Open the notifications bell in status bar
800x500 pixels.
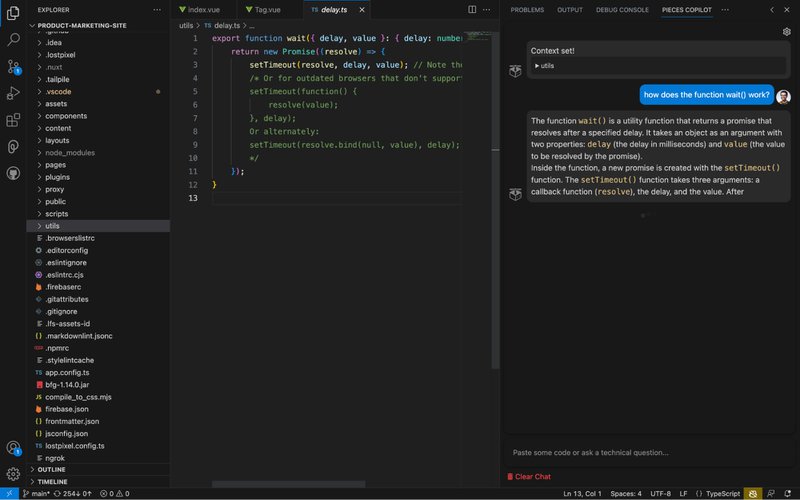coord(787,493)
